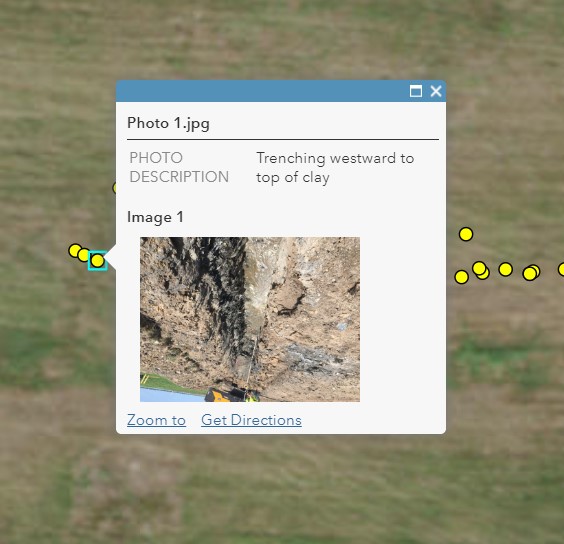Maximize the Photo 1.jpg popup window
The width and height of the screenshot is (564, 544).
pyautogui.click(x=416, y=91)
